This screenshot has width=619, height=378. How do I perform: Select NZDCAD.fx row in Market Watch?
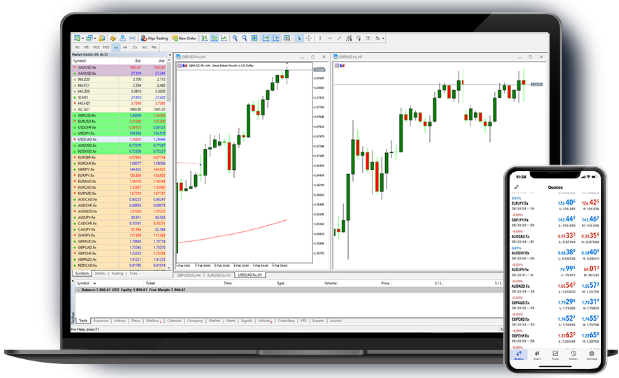pos(119,266)
